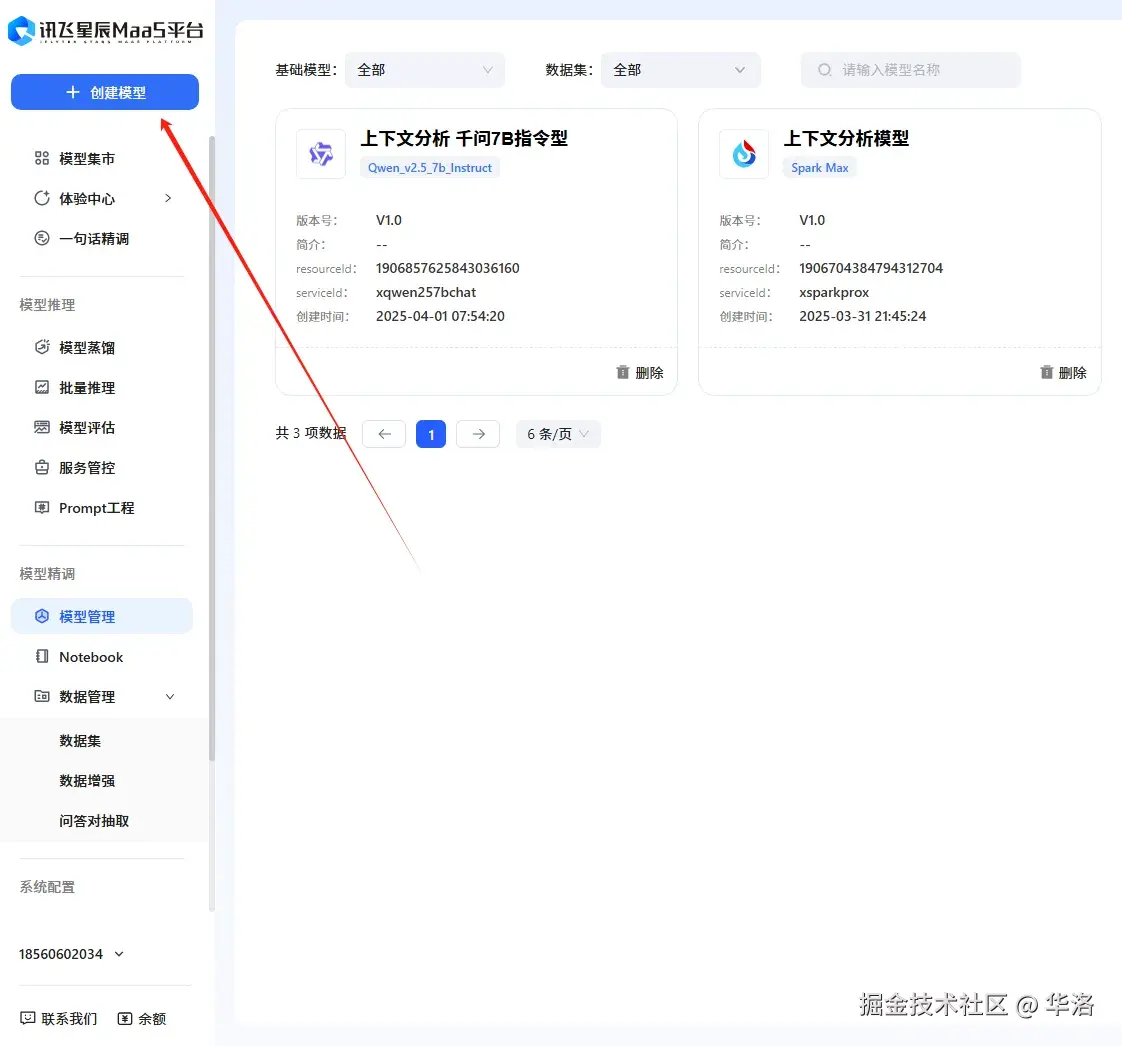Image resolution: width=1122 pixels, height=1046 pixels.
Task: Click the 数据管理 folder icon
Action: click(x=42, y=696)
